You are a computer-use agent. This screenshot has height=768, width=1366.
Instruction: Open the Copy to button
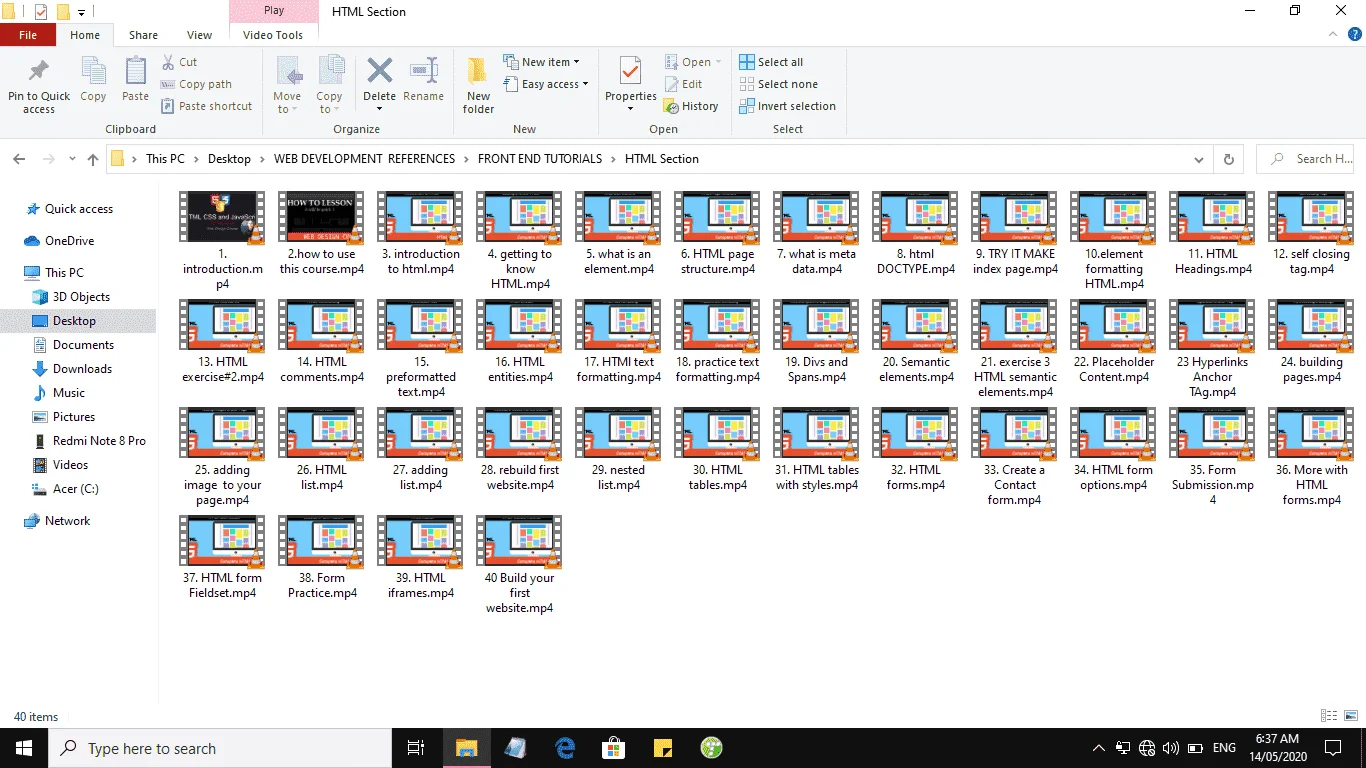point(329,86)
